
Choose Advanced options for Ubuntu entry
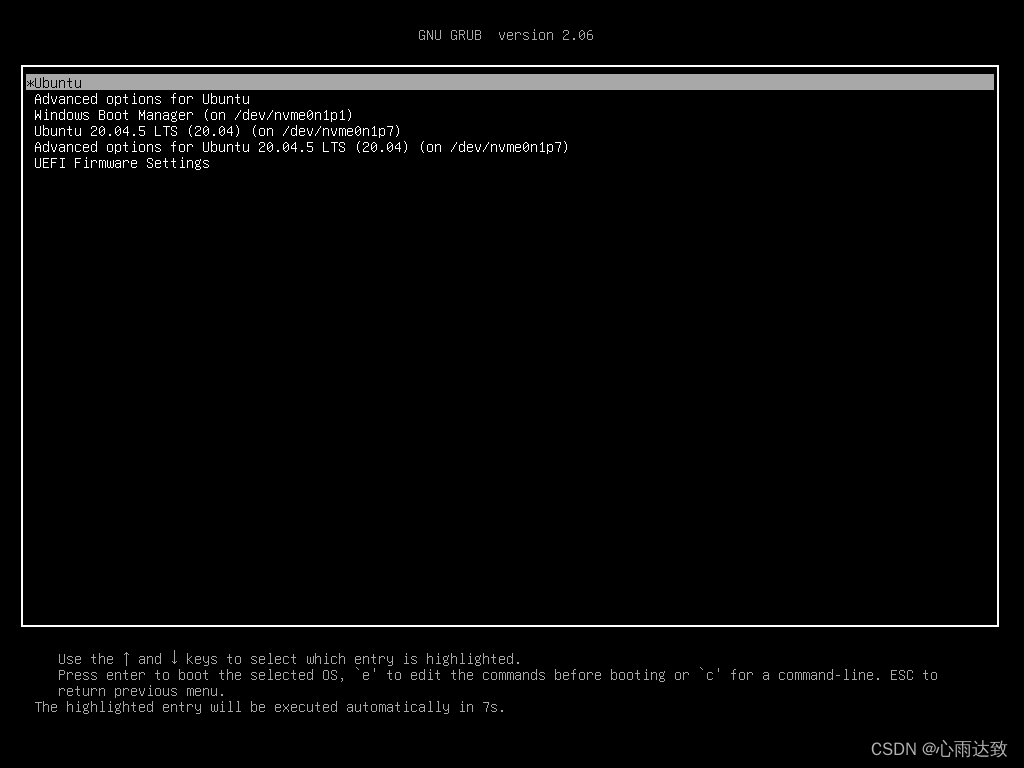click(142, 99)
